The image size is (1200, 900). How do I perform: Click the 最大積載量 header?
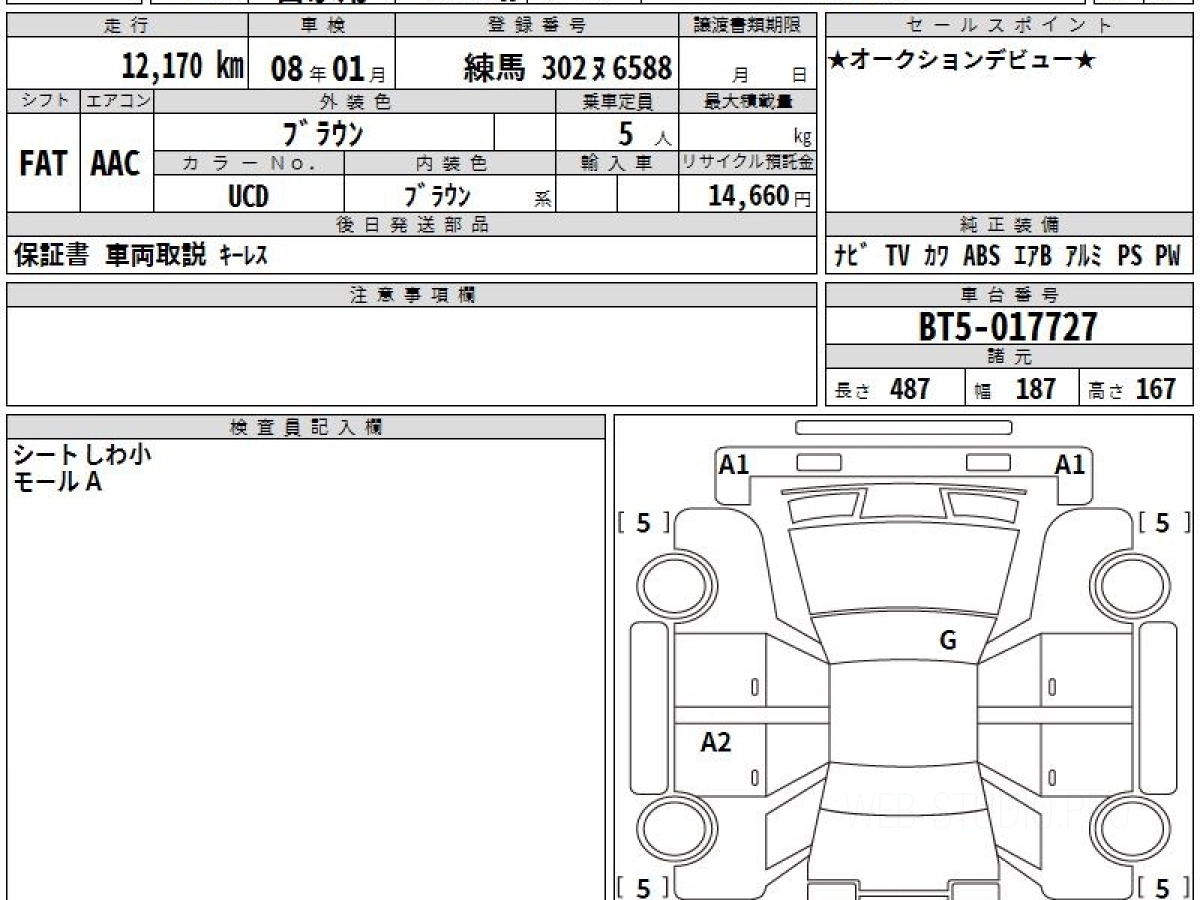[x=748, y=101]
